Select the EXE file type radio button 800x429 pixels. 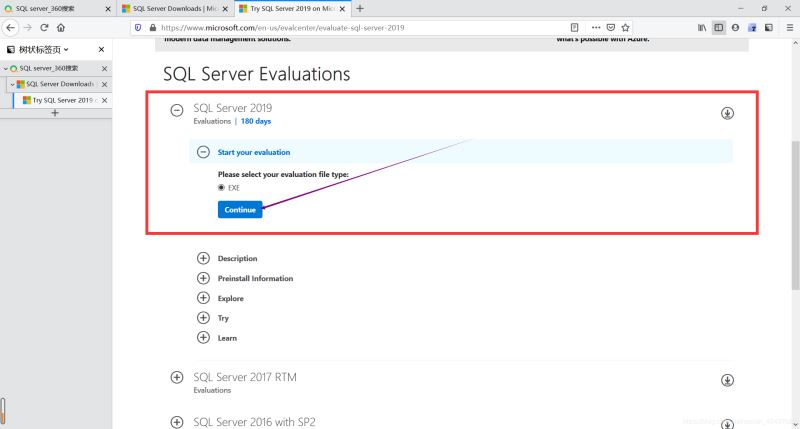click(x=221, y=188)
